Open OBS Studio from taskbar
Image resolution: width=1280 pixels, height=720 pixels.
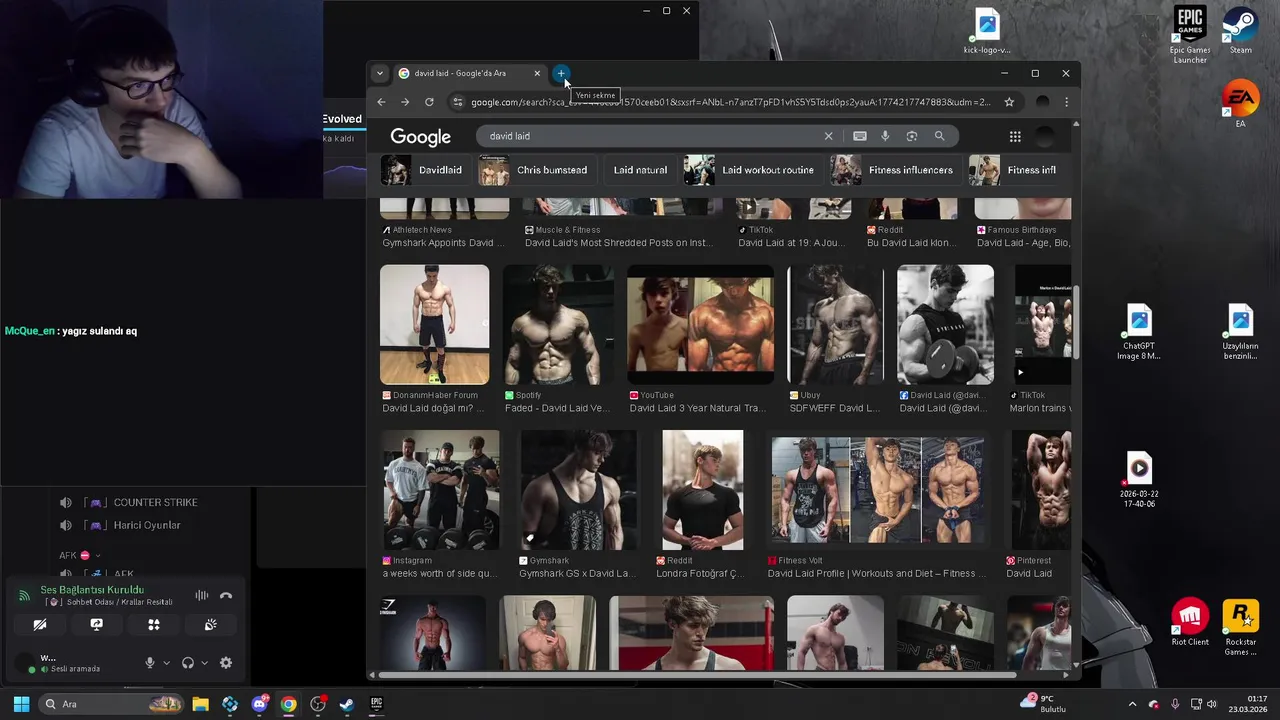coord(318,704)
